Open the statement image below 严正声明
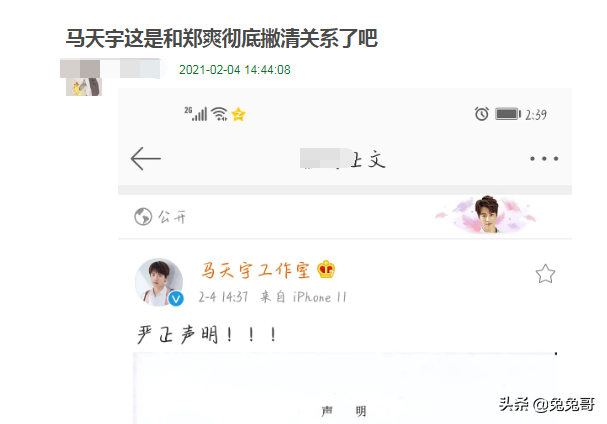 point(345,388)
